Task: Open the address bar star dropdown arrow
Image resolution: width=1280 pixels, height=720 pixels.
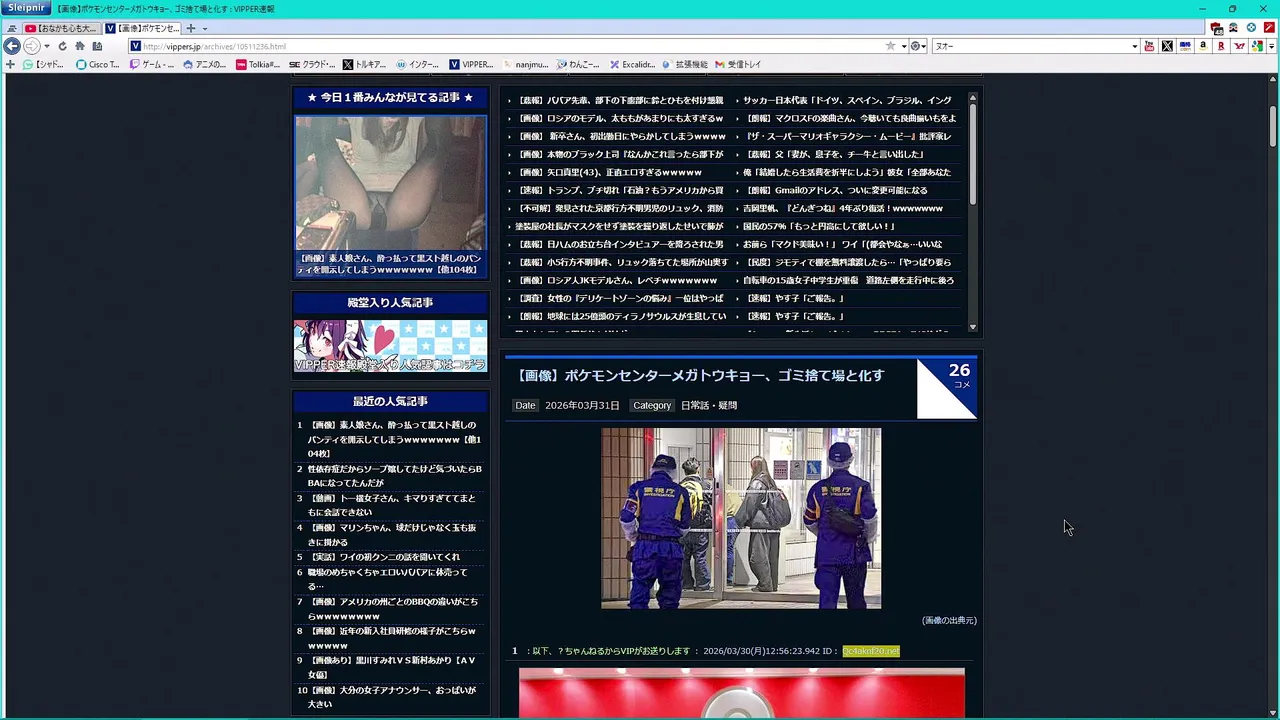Action: (903, 46)
